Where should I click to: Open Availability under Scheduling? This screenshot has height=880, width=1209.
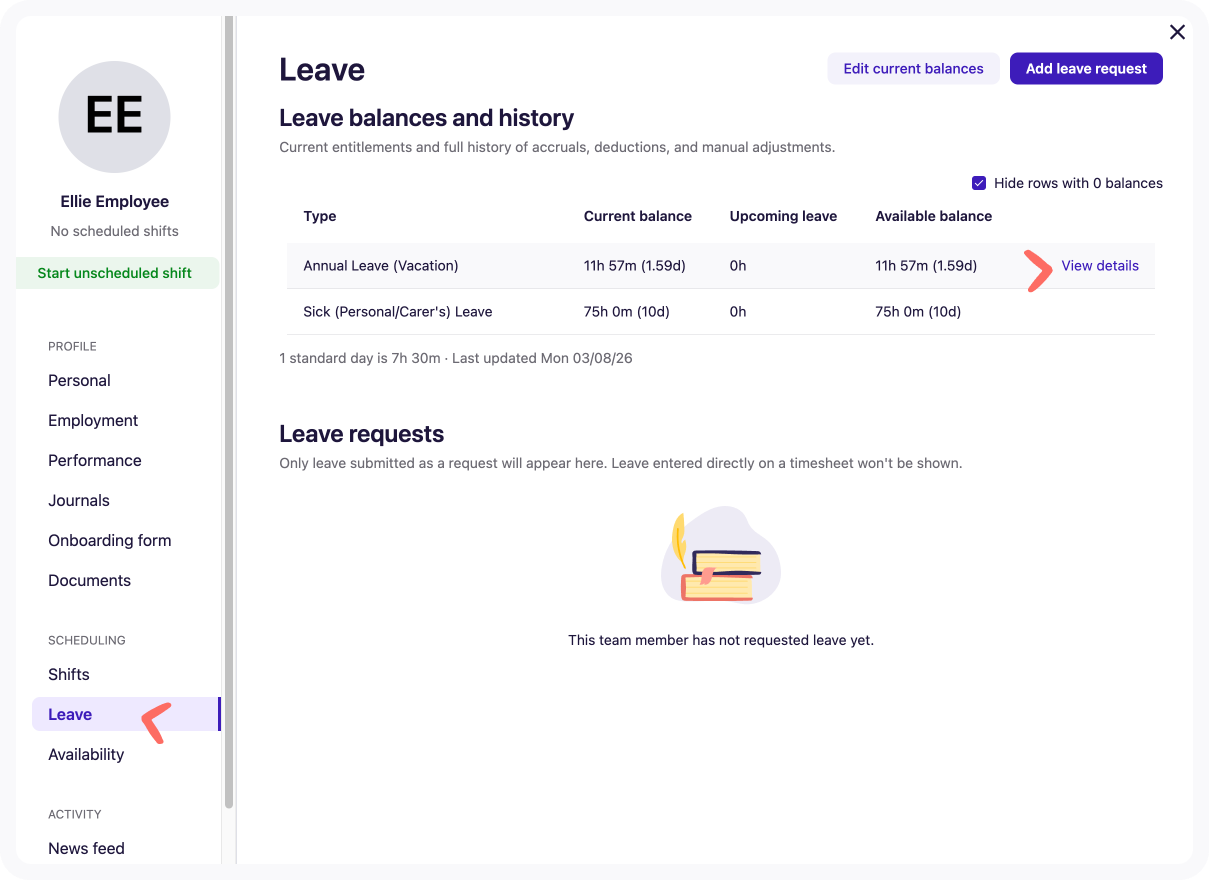click(x=86, y=755)
